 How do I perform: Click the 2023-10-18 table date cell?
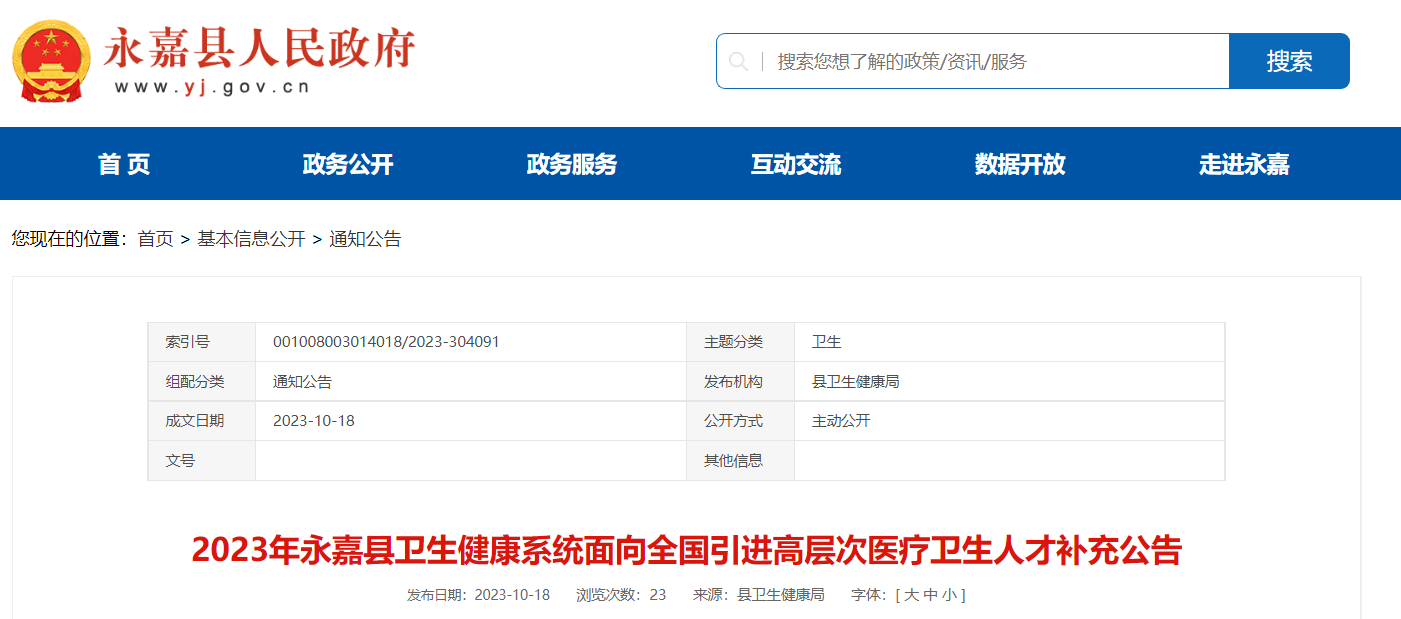click(471, 421)
